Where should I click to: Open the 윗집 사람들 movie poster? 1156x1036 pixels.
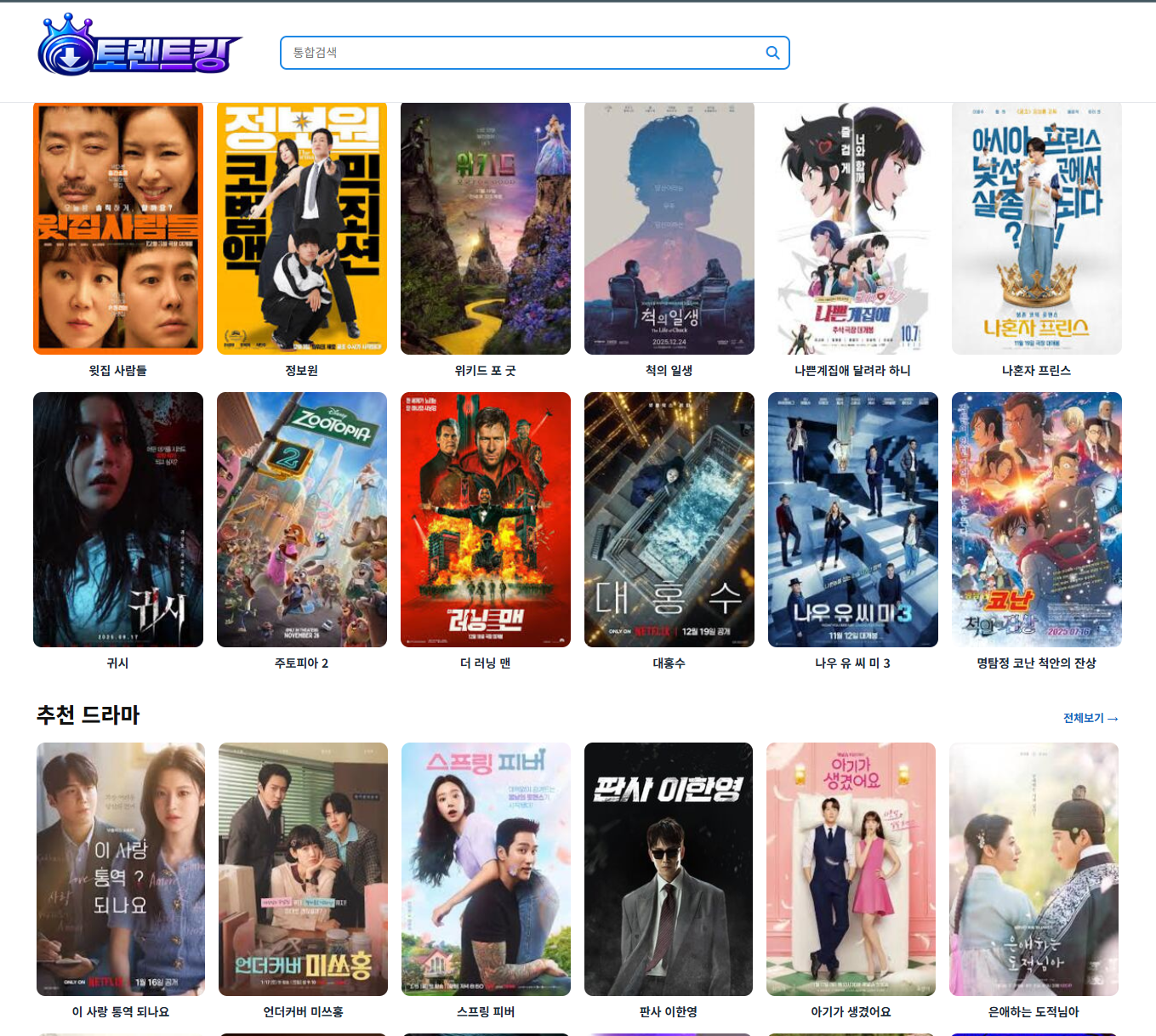click(118, 228)
